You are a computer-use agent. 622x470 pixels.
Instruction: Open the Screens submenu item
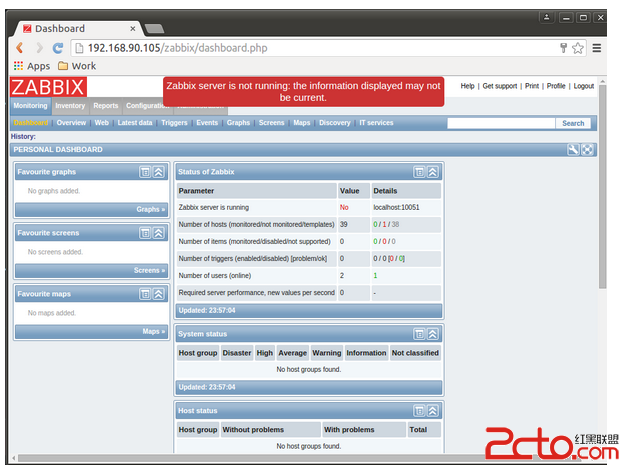[x=272, y=123]
